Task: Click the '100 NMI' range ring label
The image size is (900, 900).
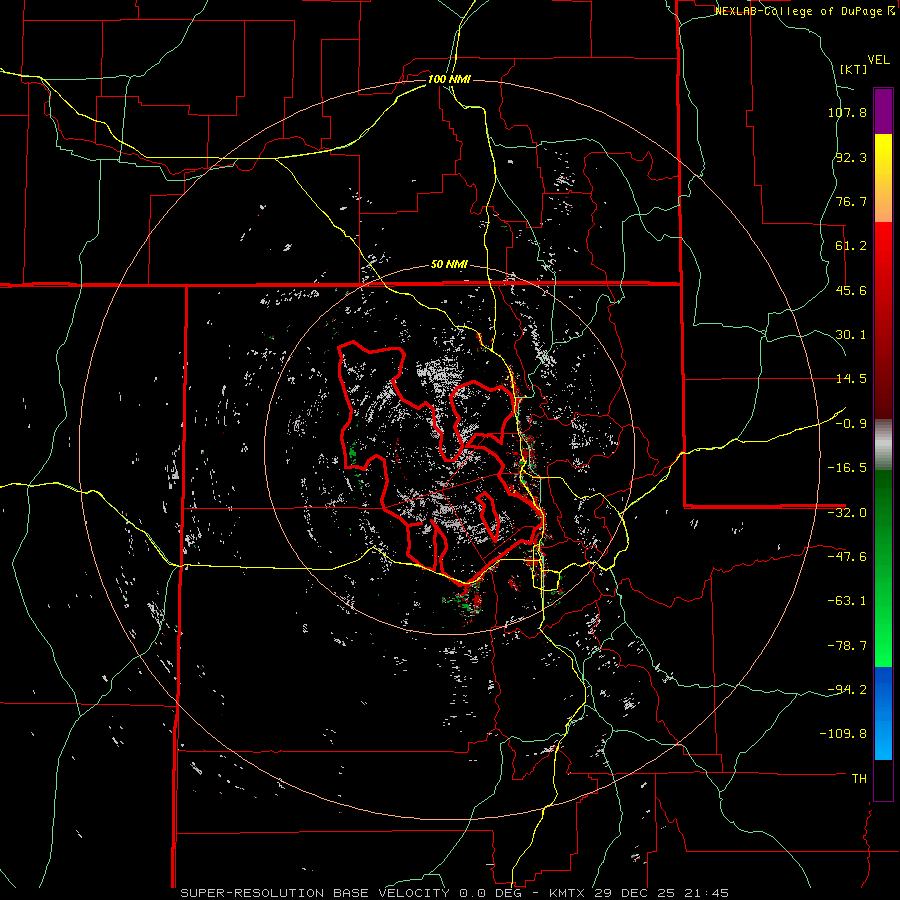Action: tap(449, 79)
